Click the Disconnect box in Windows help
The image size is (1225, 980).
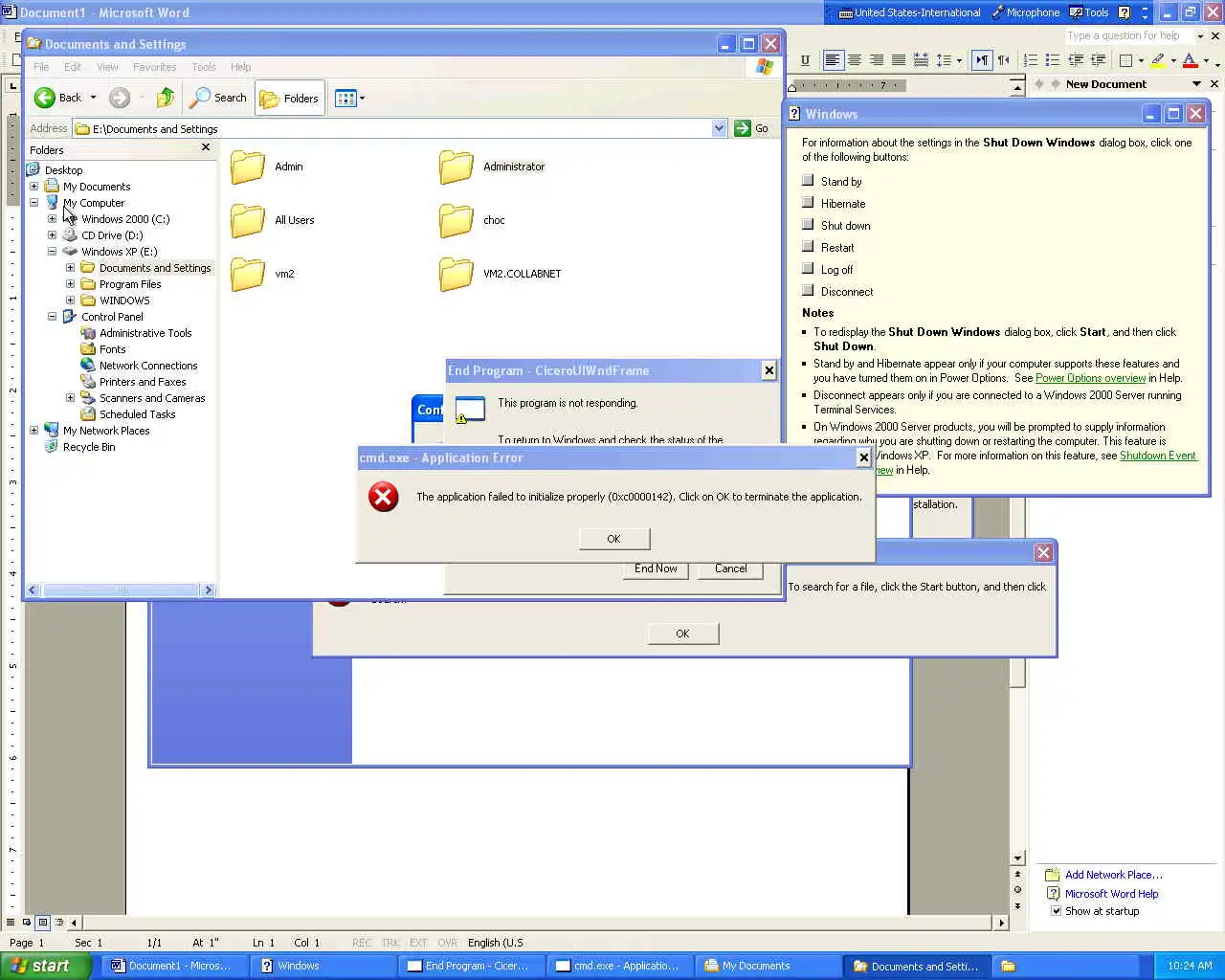pyautogui.click(x=808, y=291)
